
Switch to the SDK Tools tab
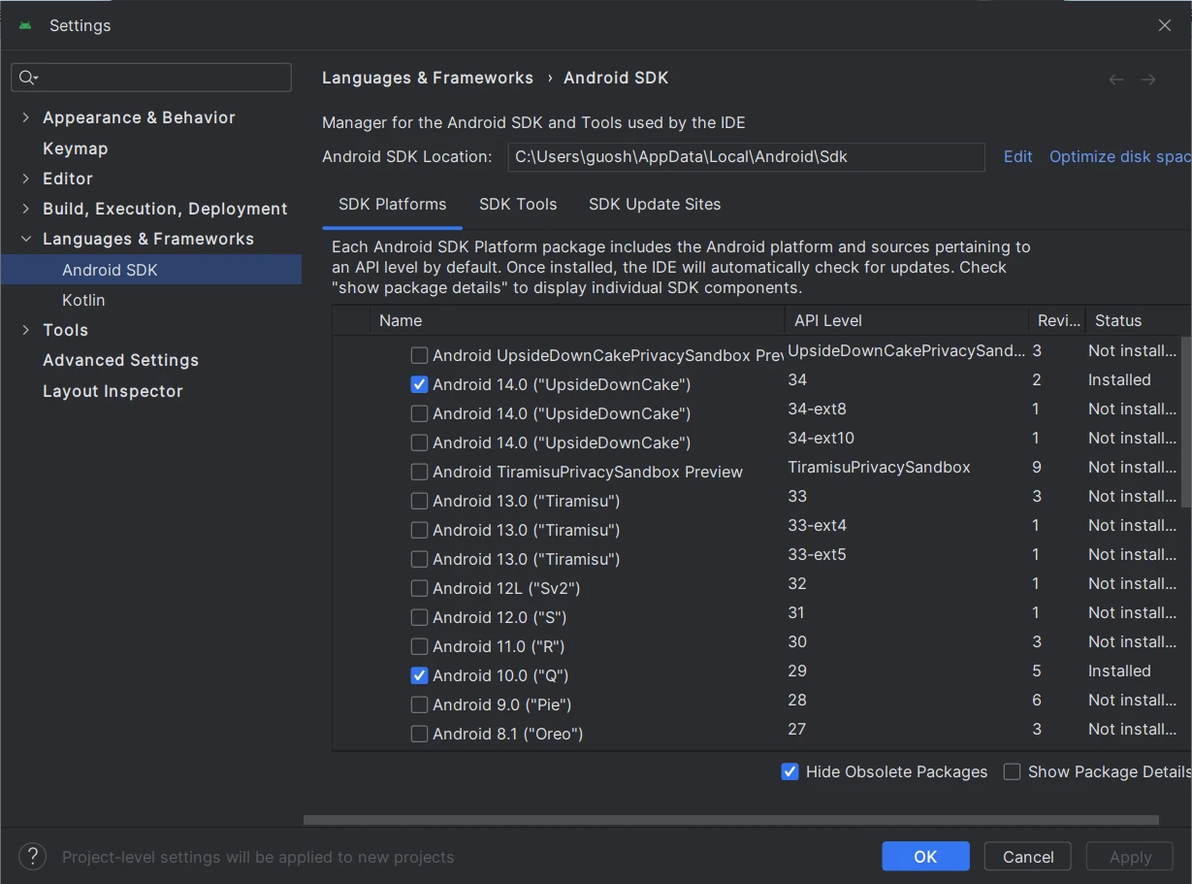point(518,204)
